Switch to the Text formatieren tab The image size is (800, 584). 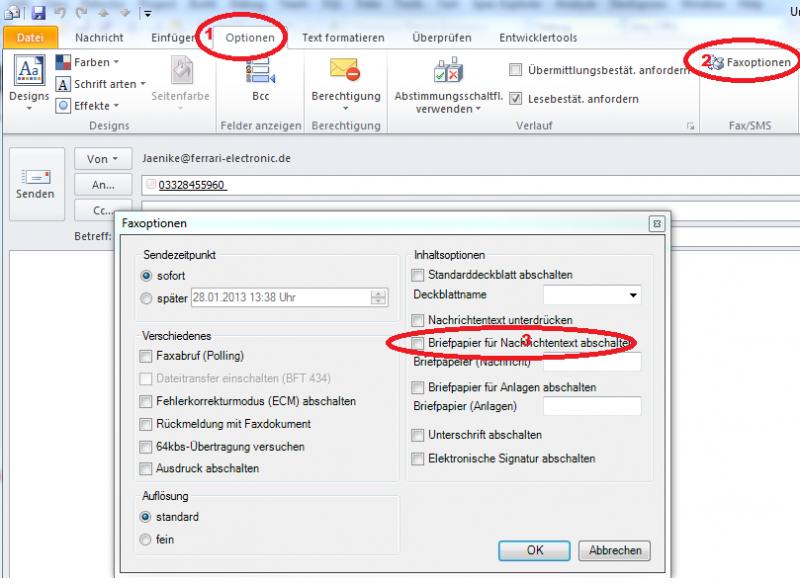point(343,38)
